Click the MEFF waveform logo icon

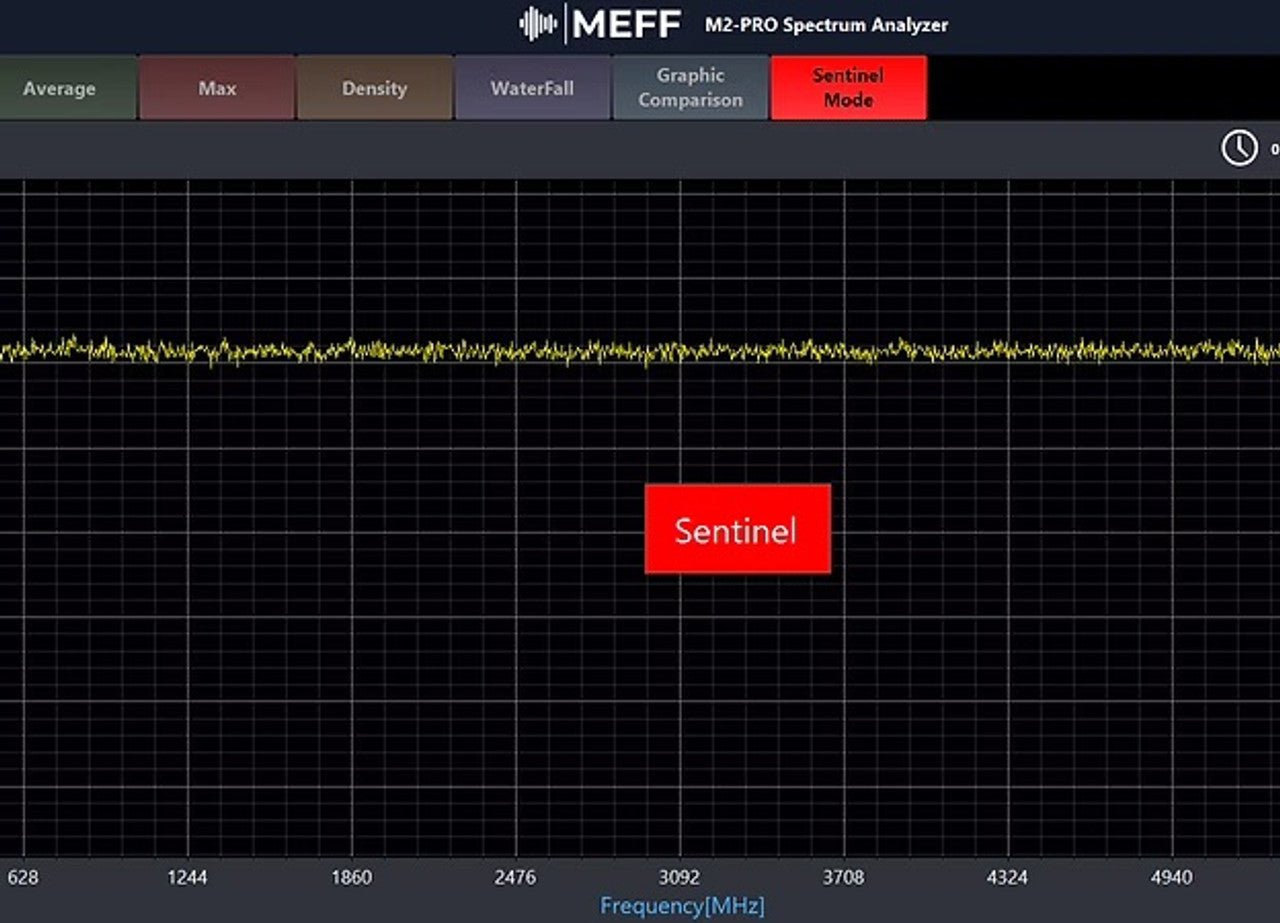coord(540,22)
